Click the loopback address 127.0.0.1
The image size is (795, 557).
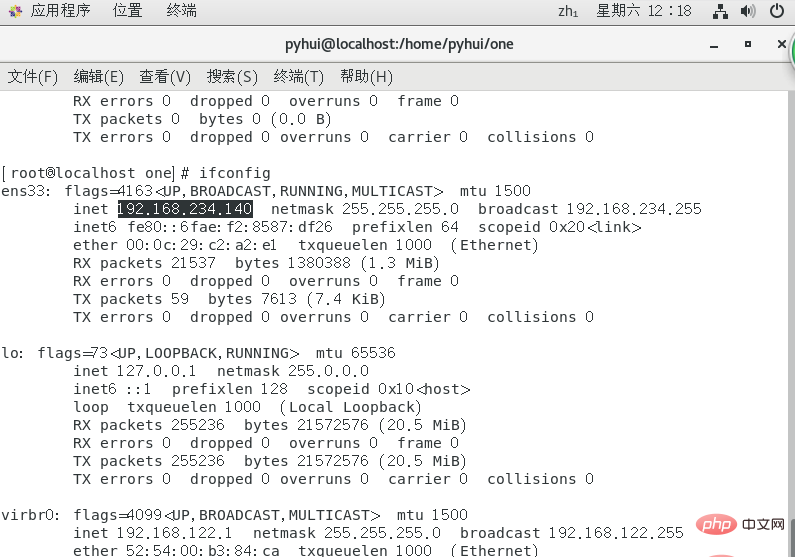[x=156, y=371]
